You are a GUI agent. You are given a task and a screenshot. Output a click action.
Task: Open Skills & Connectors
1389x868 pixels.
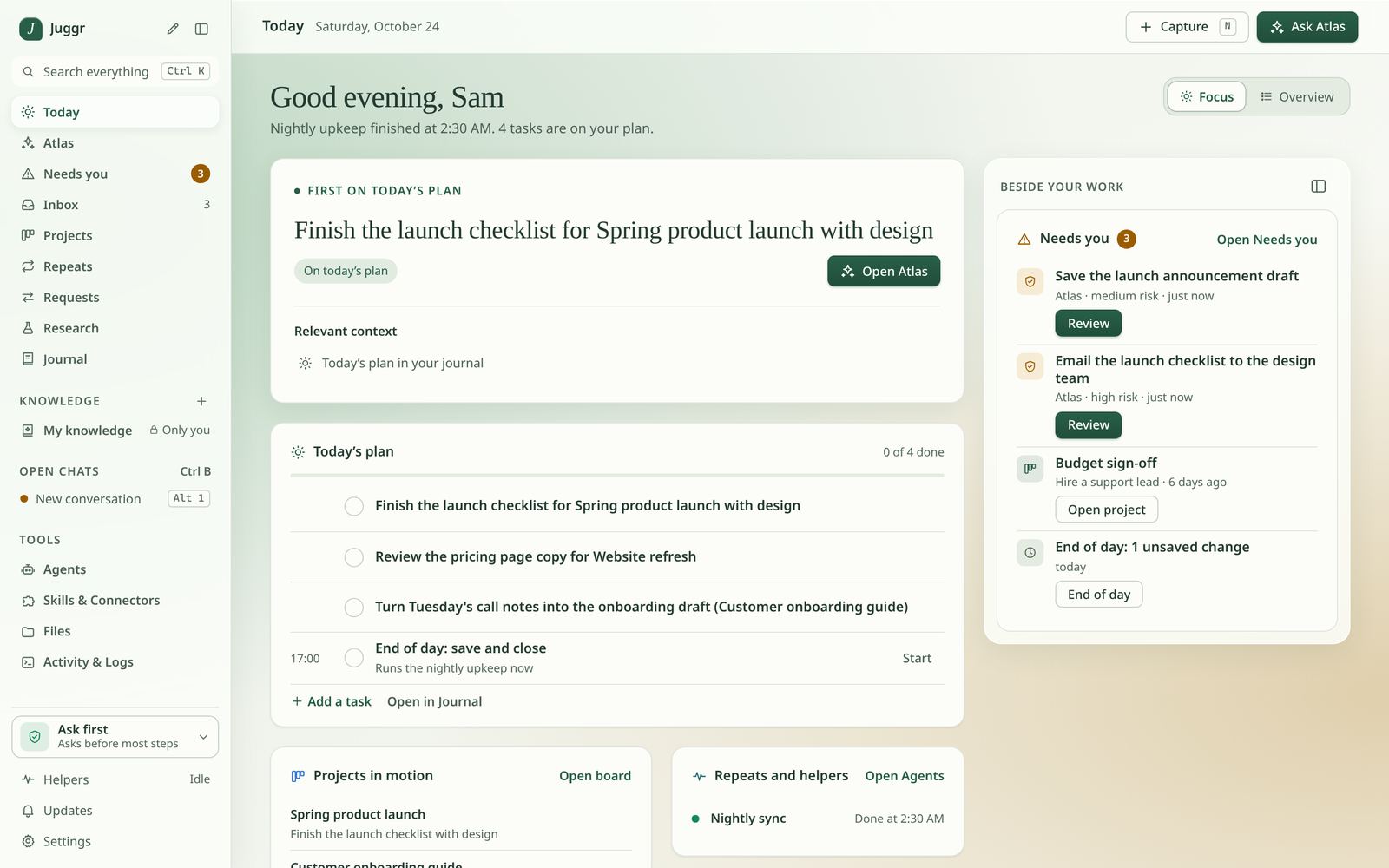pos(115,601)
